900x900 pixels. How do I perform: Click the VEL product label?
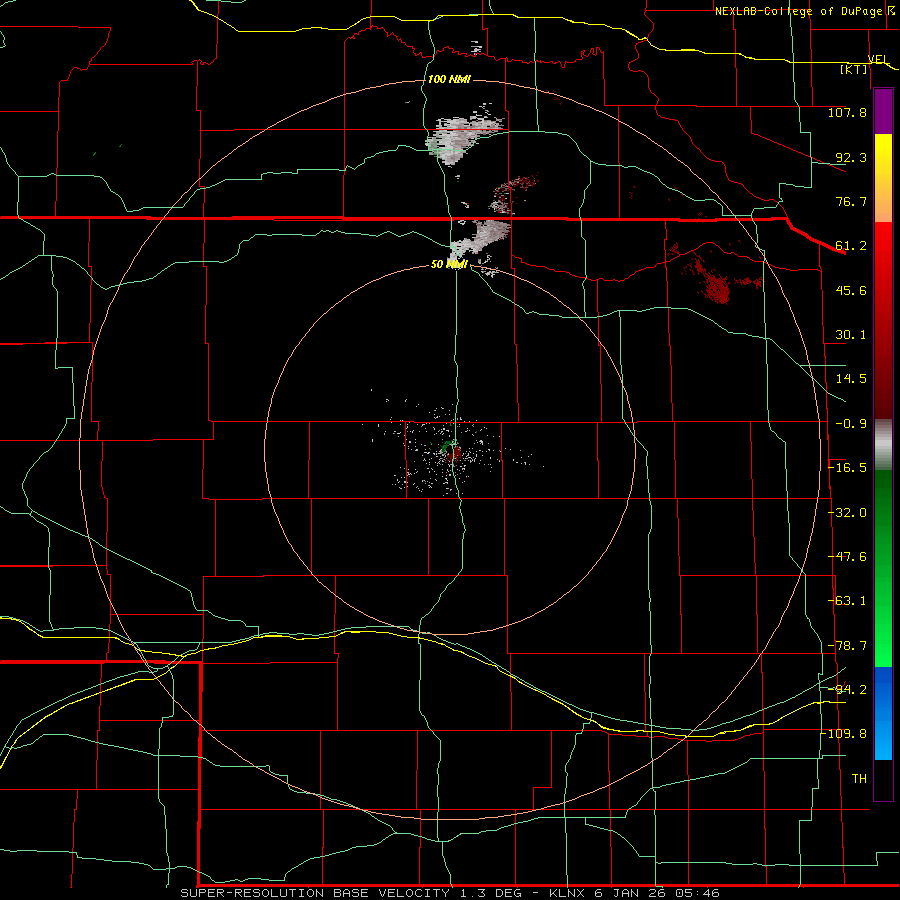coord(877,59)
